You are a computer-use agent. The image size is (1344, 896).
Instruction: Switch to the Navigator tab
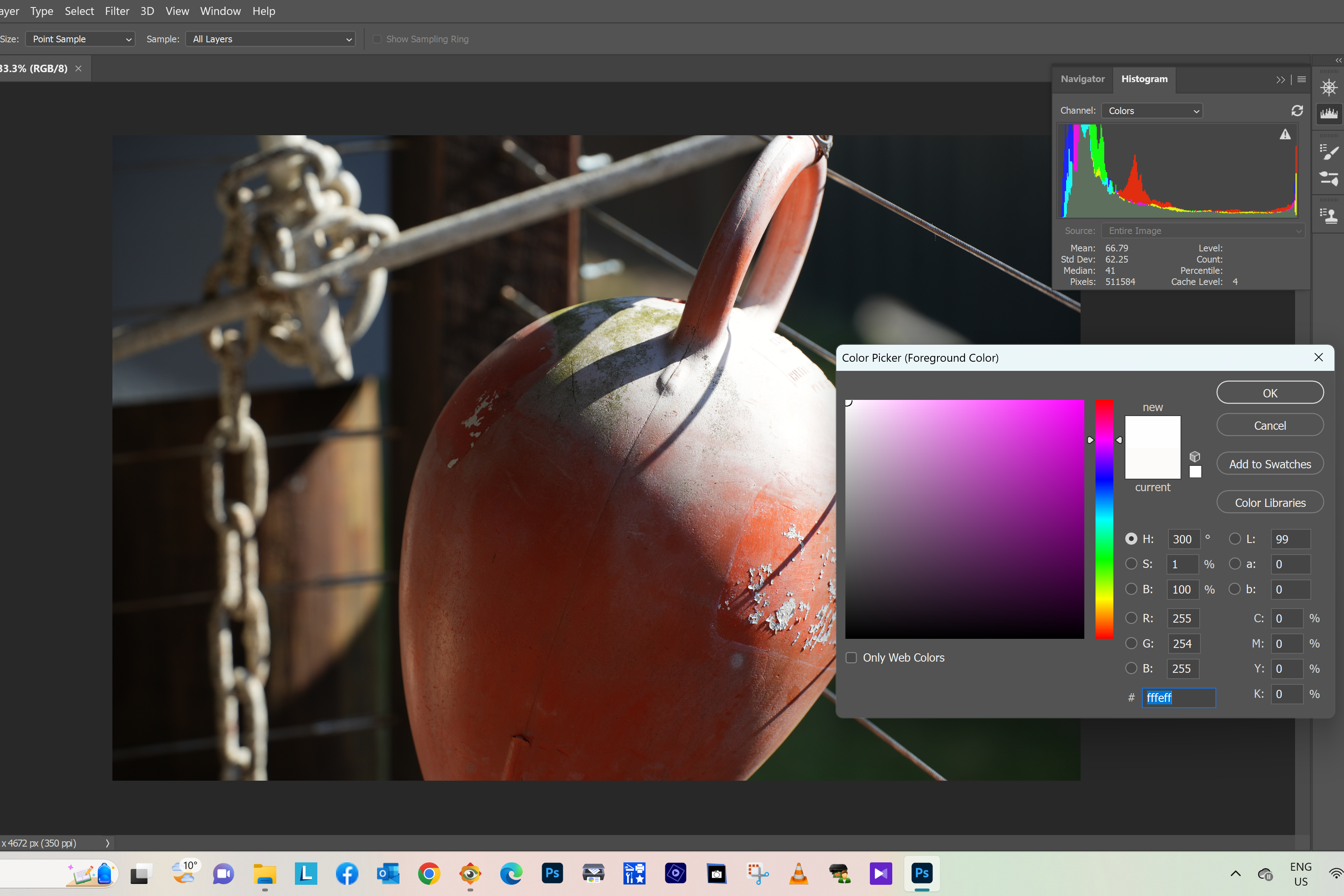pos(1082,79)
